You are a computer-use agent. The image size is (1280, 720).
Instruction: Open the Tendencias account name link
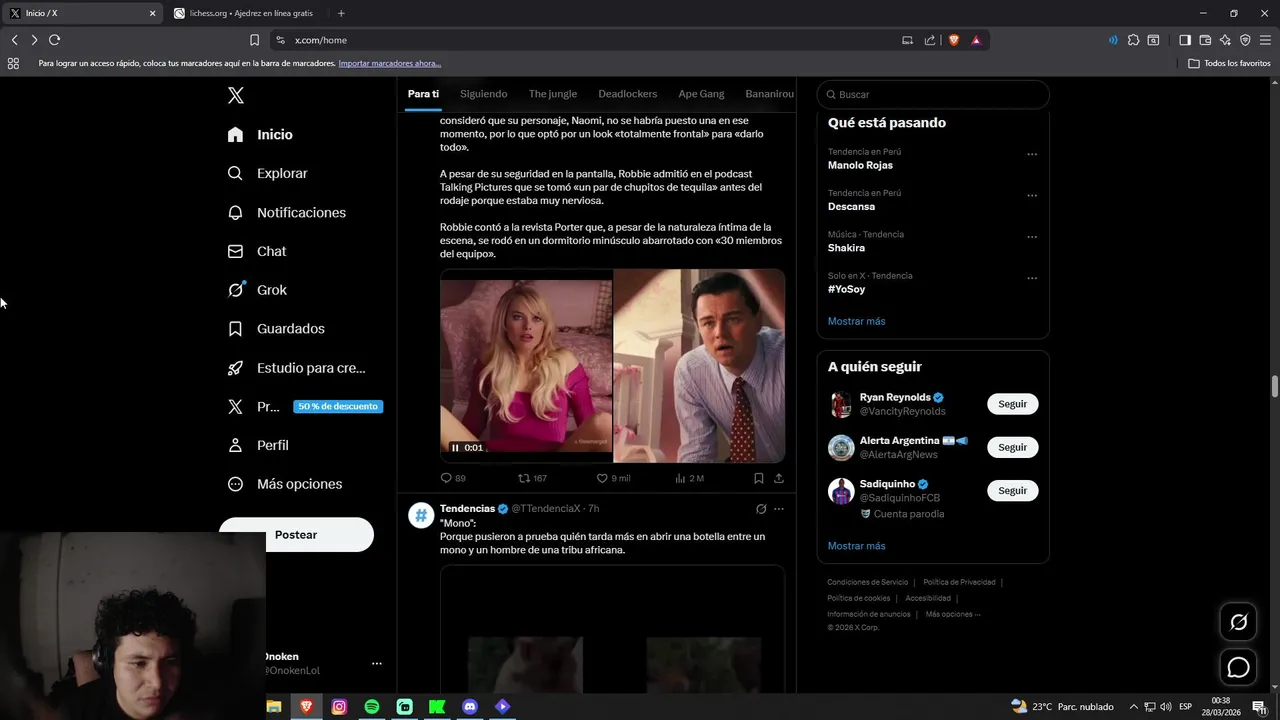pos(467,509)
